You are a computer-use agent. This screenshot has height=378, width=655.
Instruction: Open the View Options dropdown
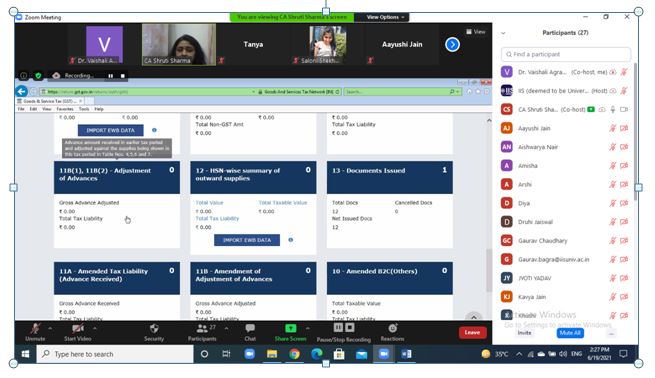tap(385, 17)
